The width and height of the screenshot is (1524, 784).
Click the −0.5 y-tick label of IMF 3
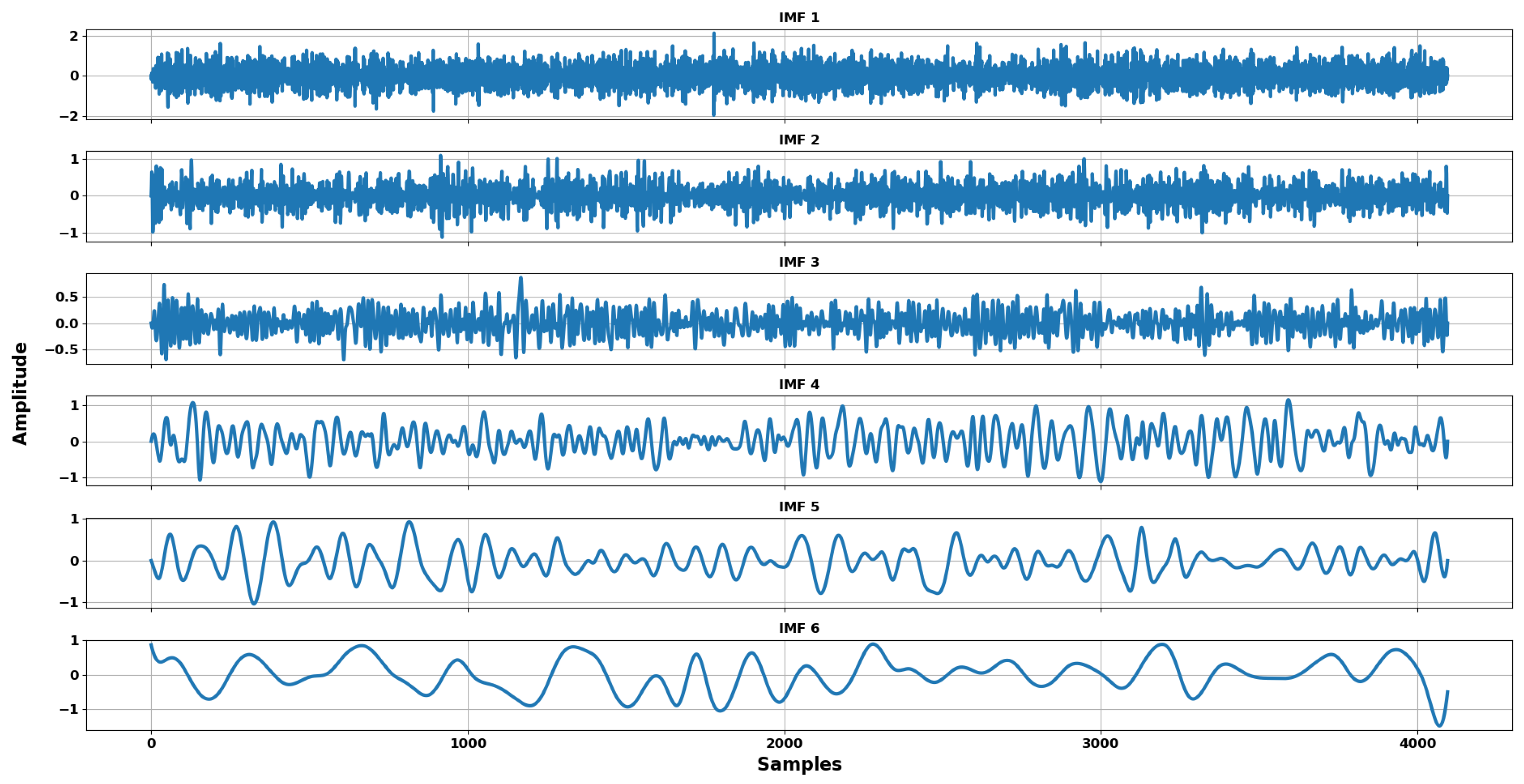[62, 350]
